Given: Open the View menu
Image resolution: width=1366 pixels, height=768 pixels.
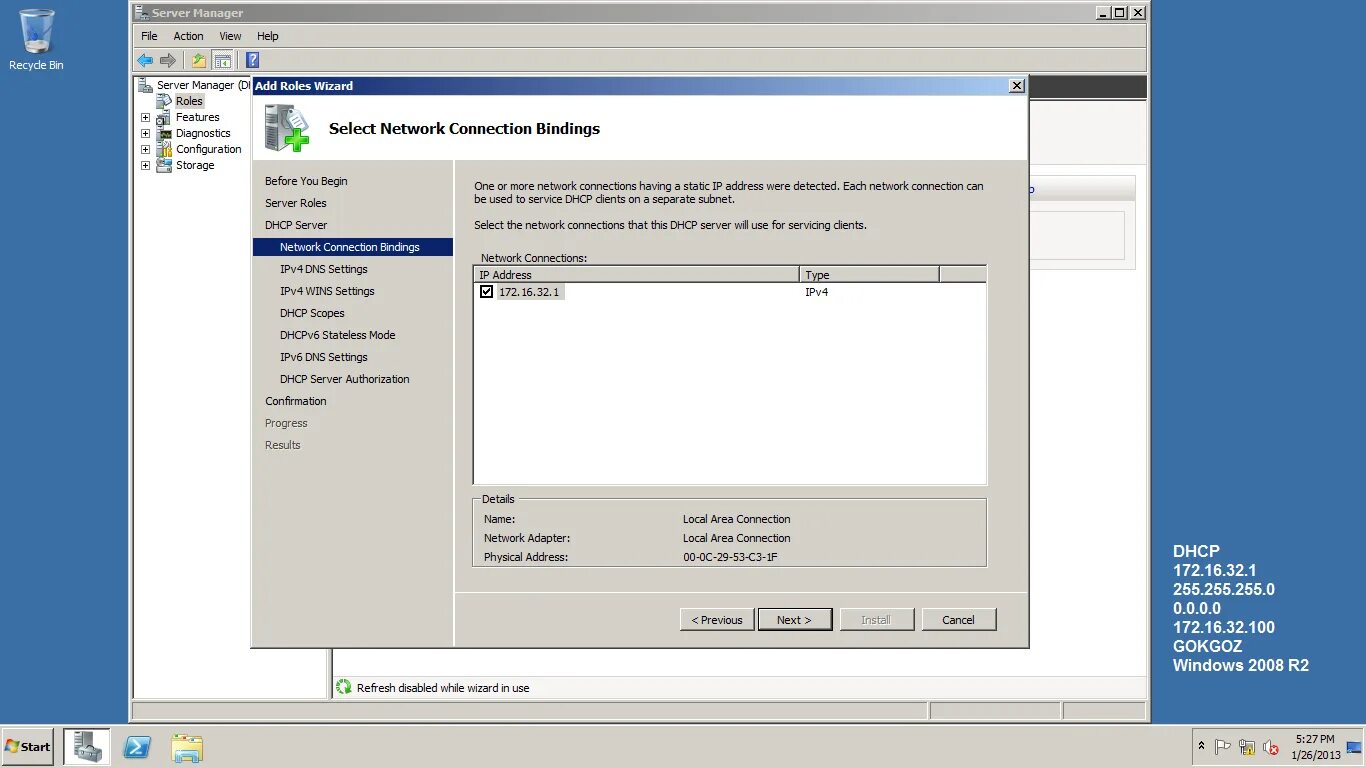Looking at the screenshot, I should click(x=230, y=36).
